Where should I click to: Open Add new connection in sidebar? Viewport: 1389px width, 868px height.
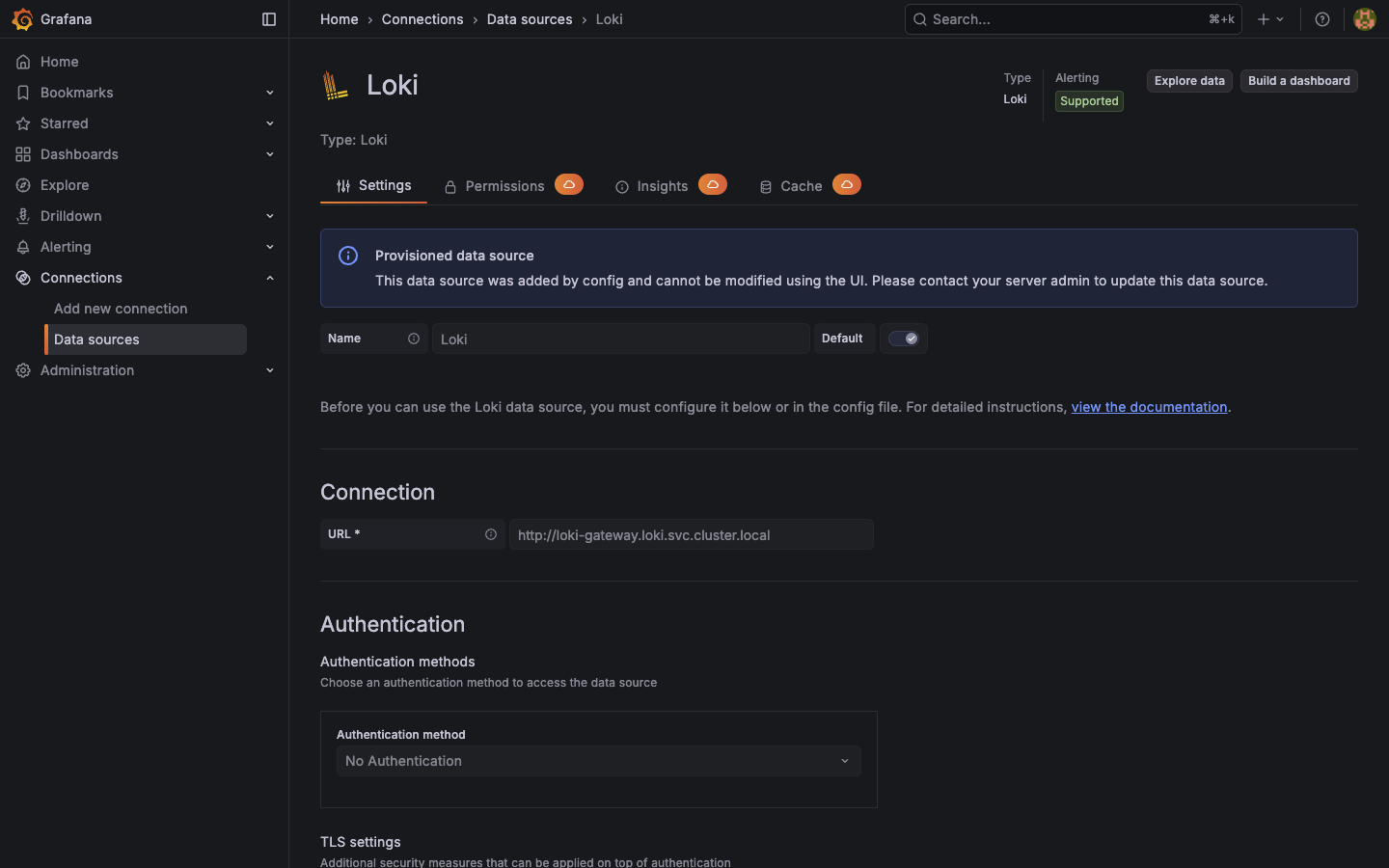click(121, 309)
